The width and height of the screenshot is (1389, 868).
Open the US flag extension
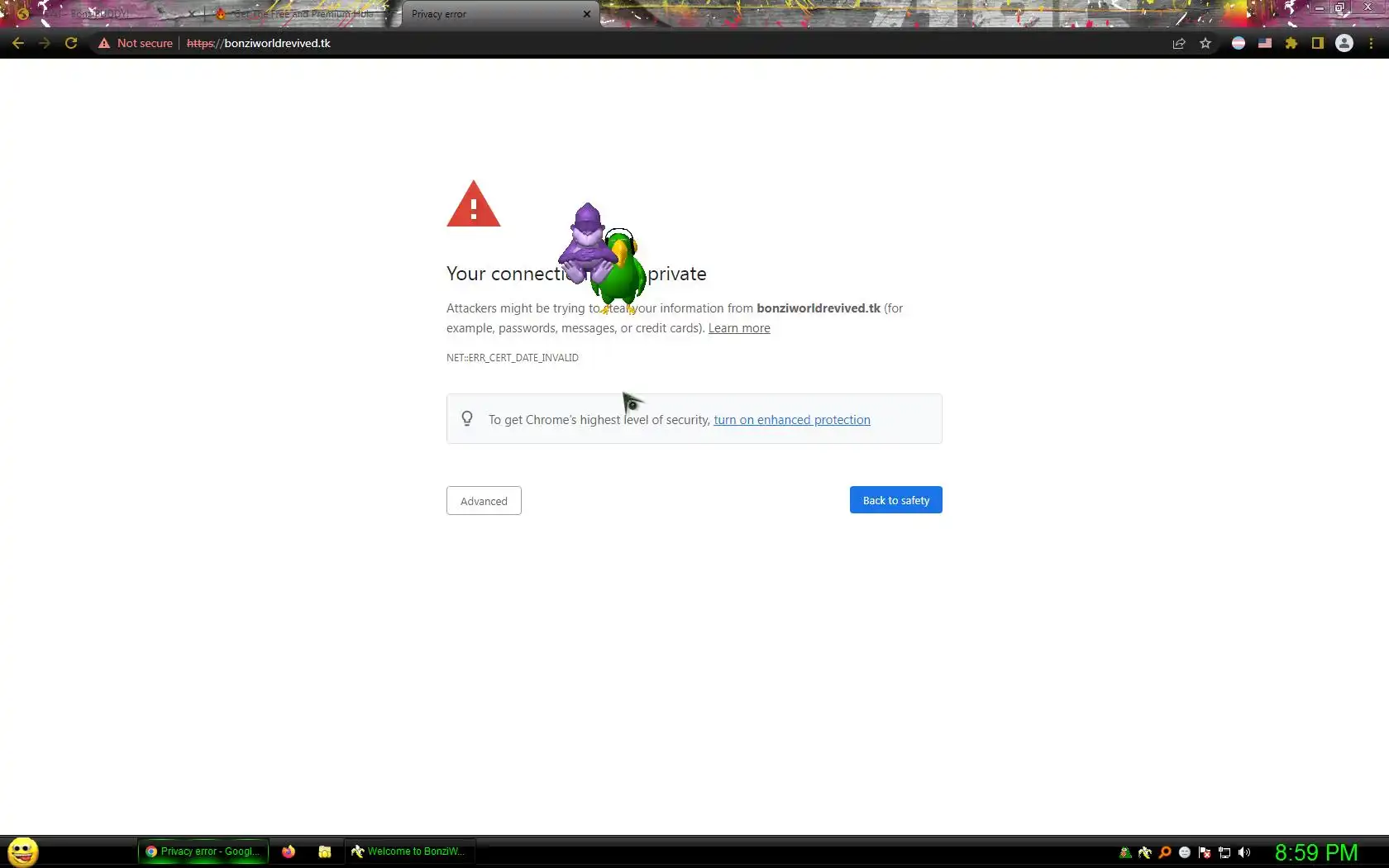pos(1265,43)
